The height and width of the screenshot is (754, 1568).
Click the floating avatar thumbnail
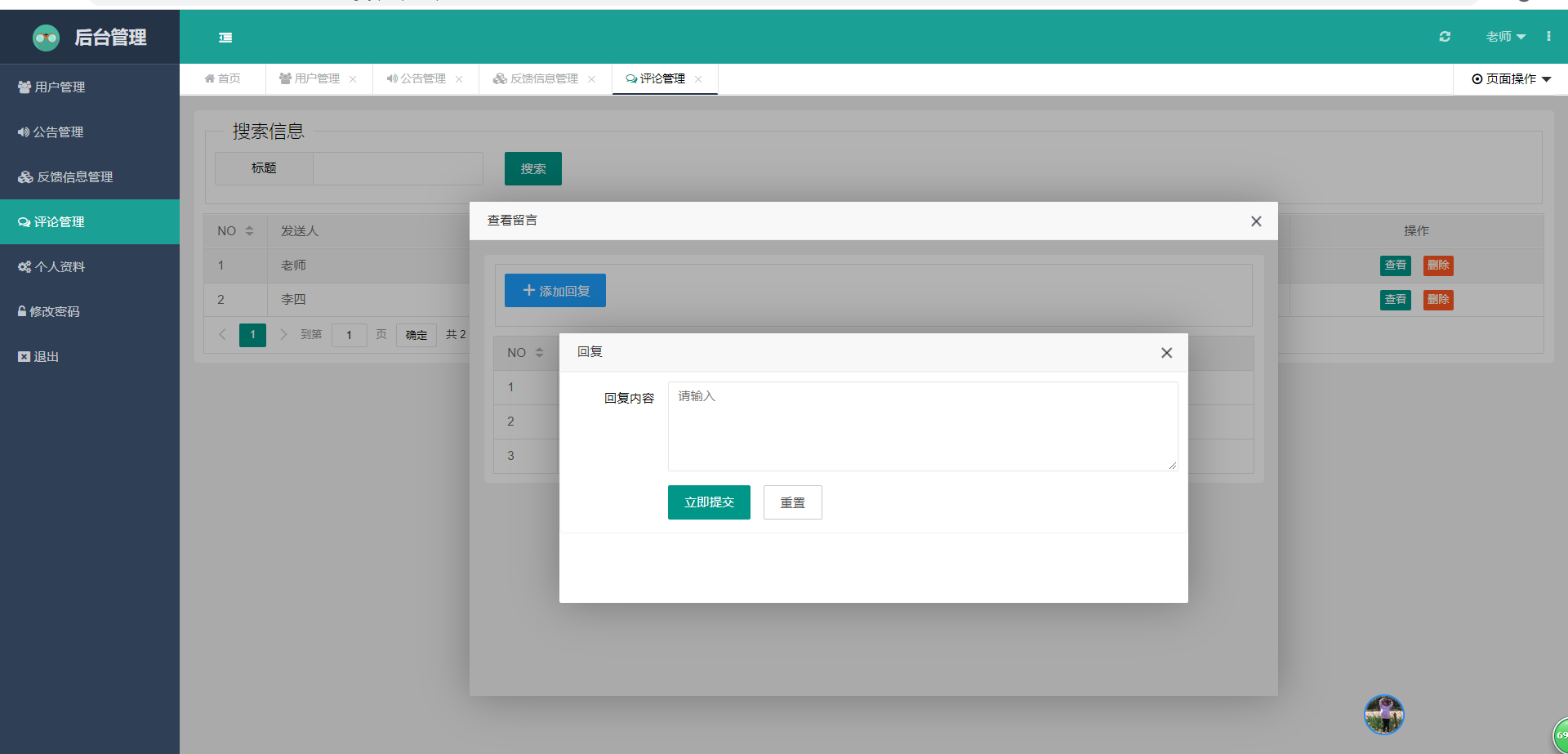(1384, 715)
